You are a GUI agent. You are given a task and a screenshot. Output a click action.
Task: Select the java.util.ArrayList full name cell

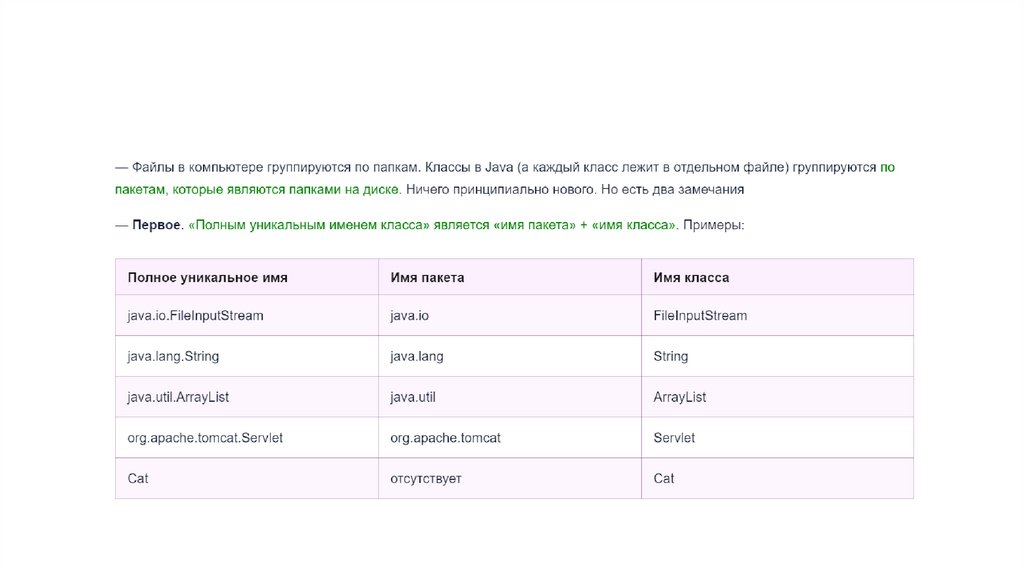178,397
